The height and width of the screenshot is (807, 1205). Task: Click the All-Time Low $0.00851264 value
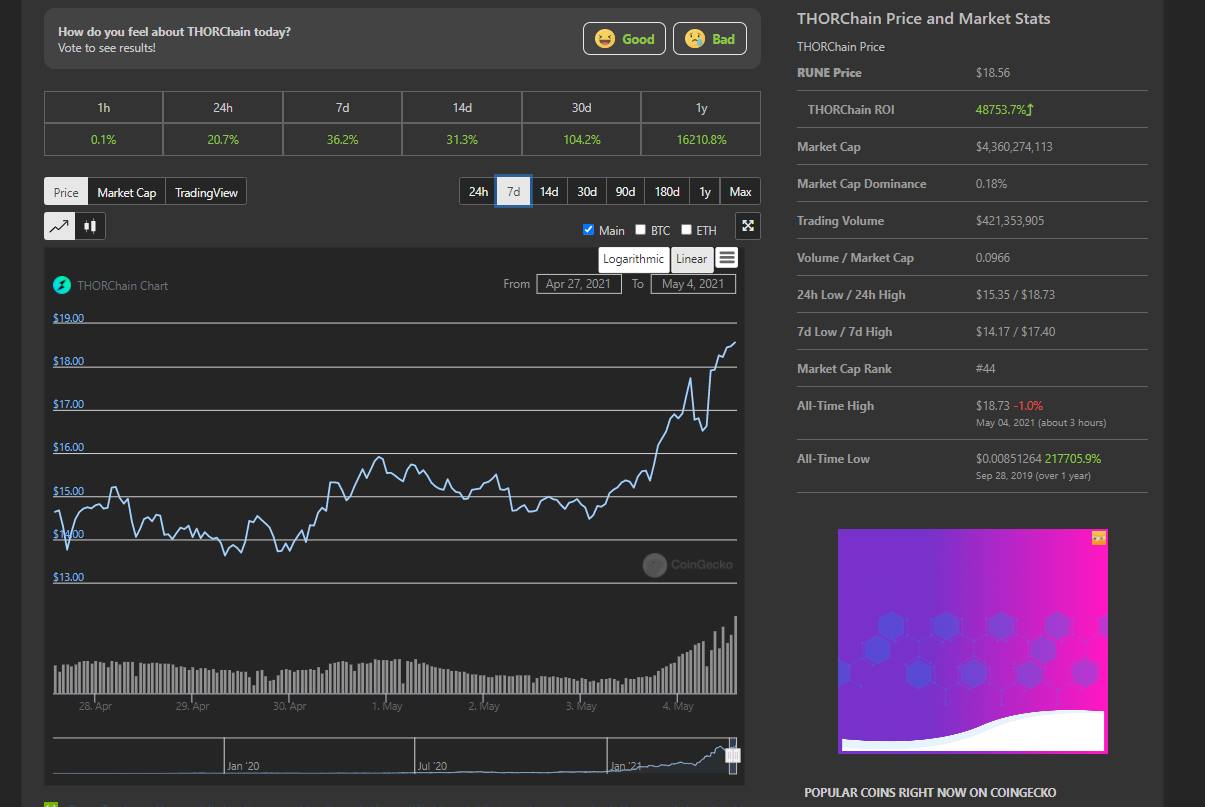(x=1008, y=458)
